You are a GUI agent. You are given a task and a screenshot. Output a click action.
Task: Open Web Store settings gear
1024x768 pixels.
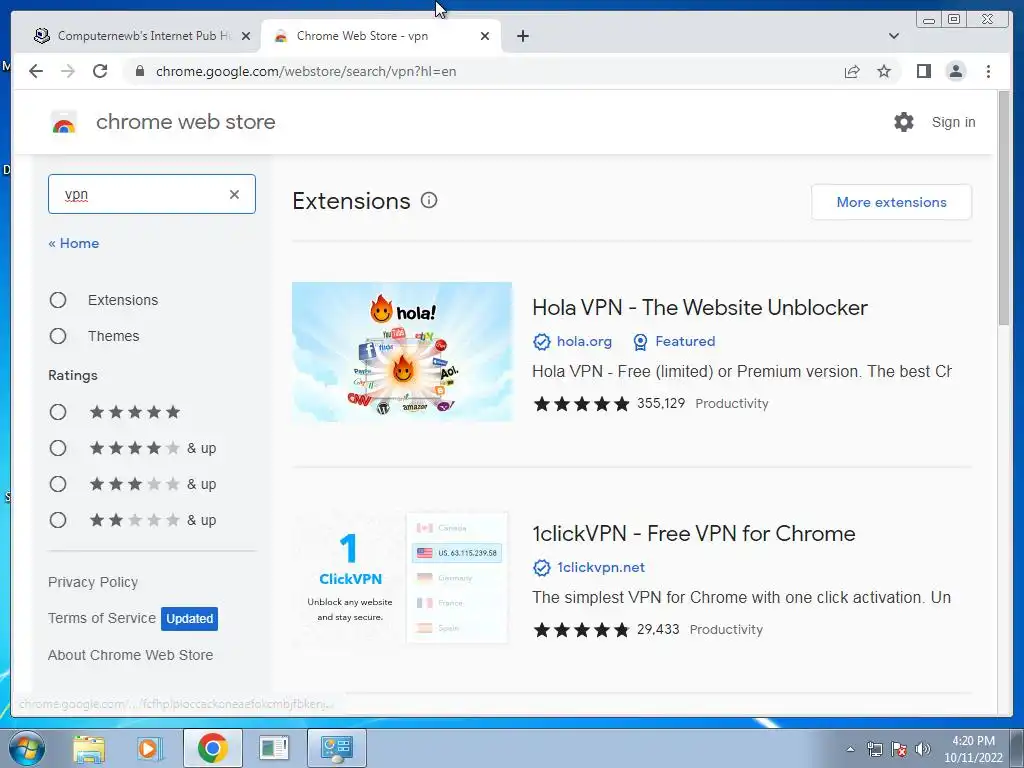904,122
